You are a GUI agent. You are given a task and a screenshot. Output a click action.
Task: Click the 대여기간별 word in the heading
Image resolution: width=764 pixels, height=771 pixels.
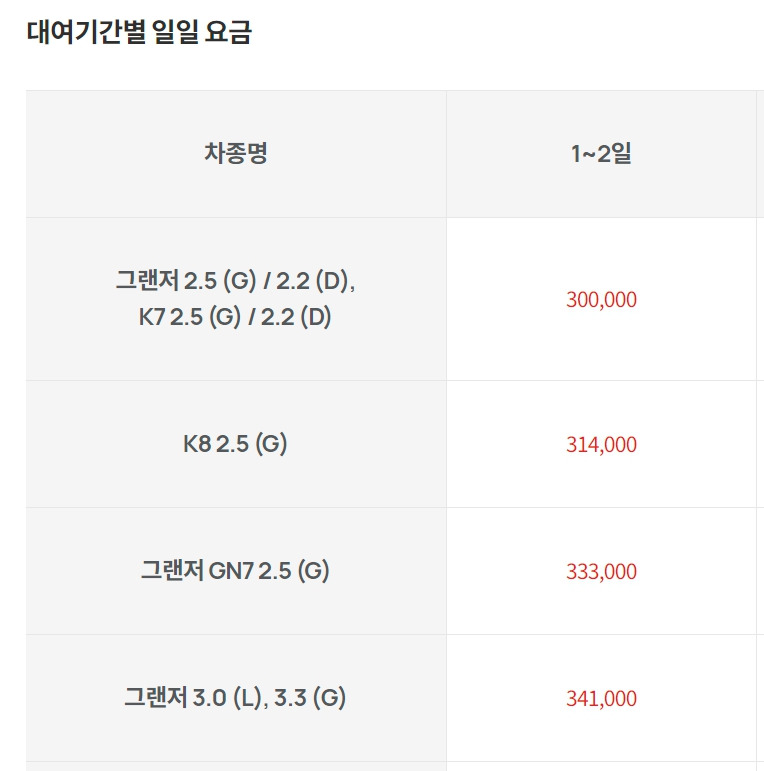(x=86, y=32)
